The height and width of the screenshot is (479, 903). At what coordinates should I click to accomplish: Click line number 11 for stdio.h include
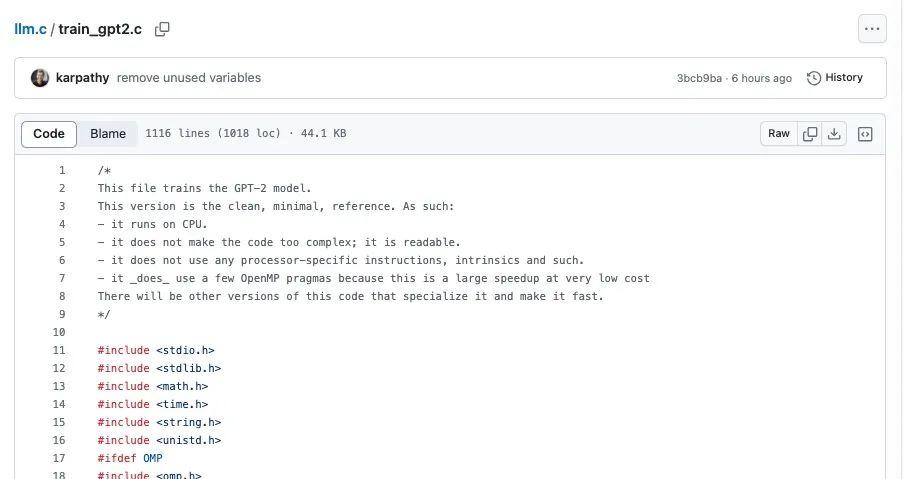click(59, 351)
